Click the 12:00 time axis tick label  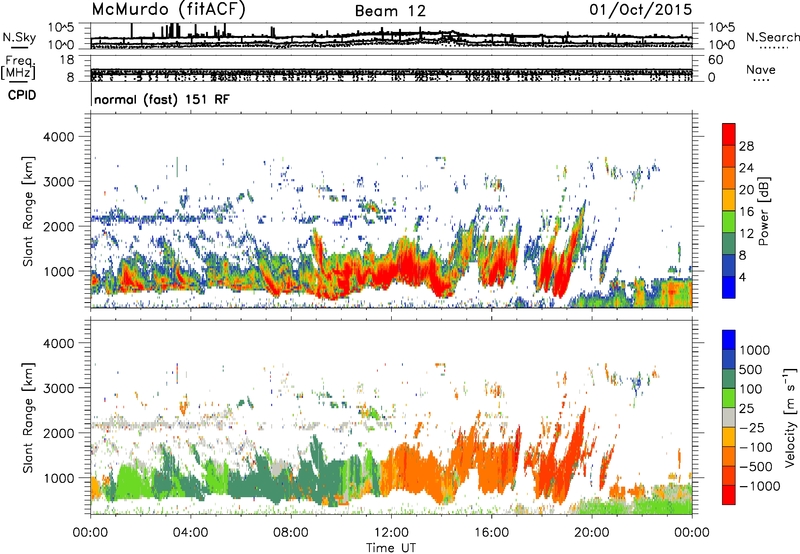click(391, 533)
